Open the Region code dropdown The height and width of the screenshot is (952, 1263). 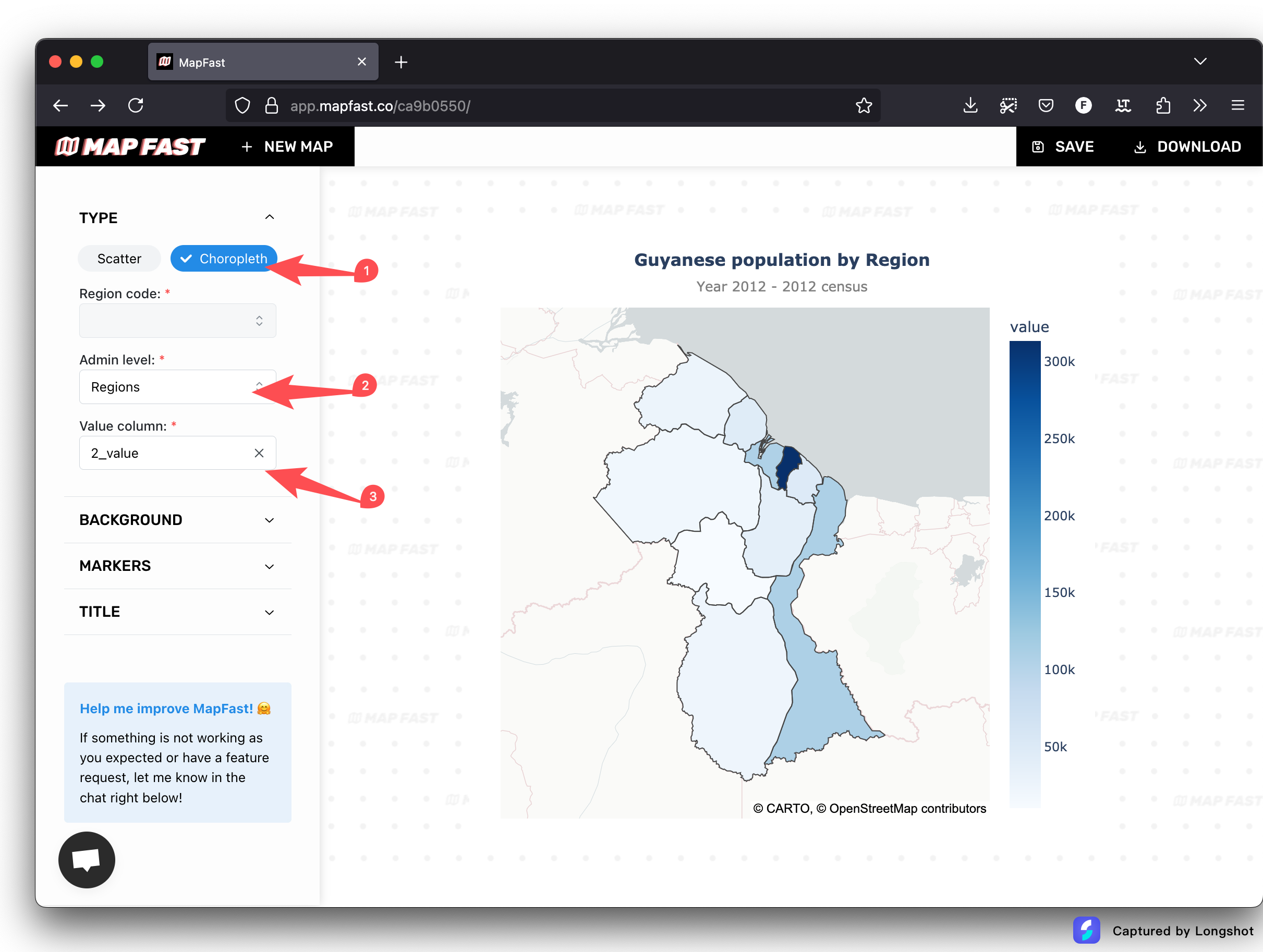pyautogui.click(x=178, y=321)
